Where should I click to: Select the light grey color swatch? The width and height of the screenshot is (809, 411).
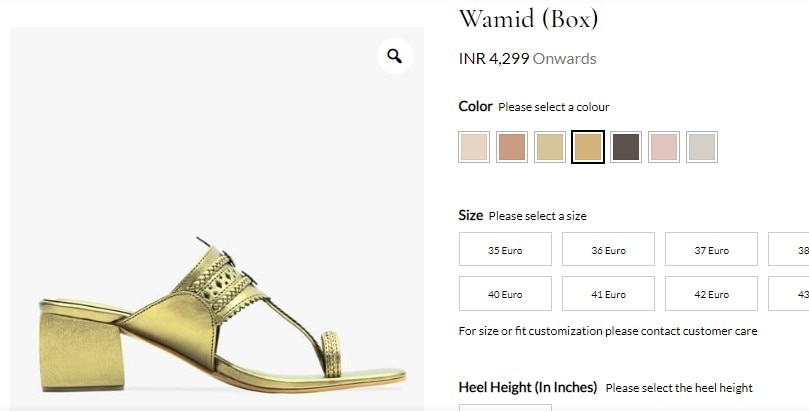tap(702, 147)
